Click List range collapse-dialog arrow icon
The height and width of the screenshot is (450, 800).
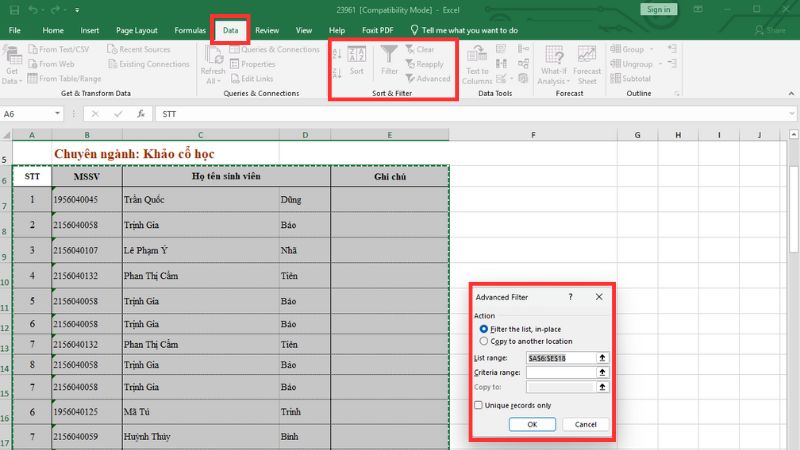pos(602,357)
